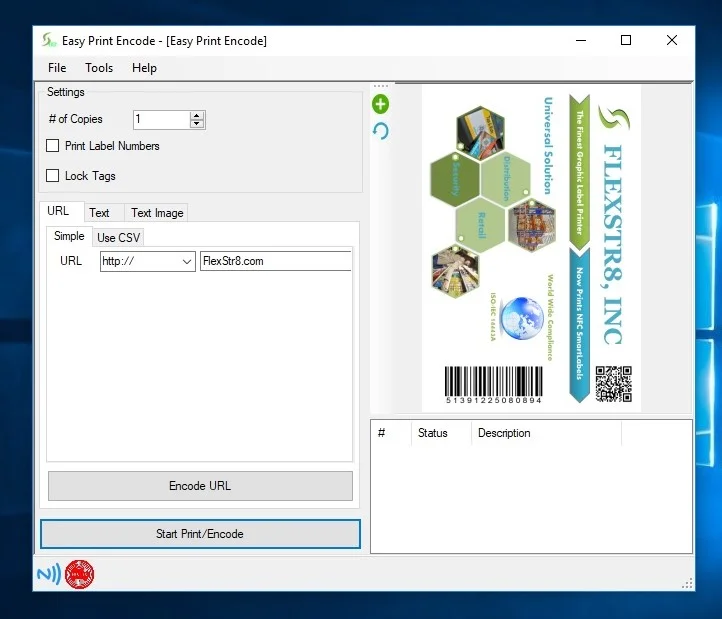
Task: Open the Tools menu
Action: (x=99, y=68)
